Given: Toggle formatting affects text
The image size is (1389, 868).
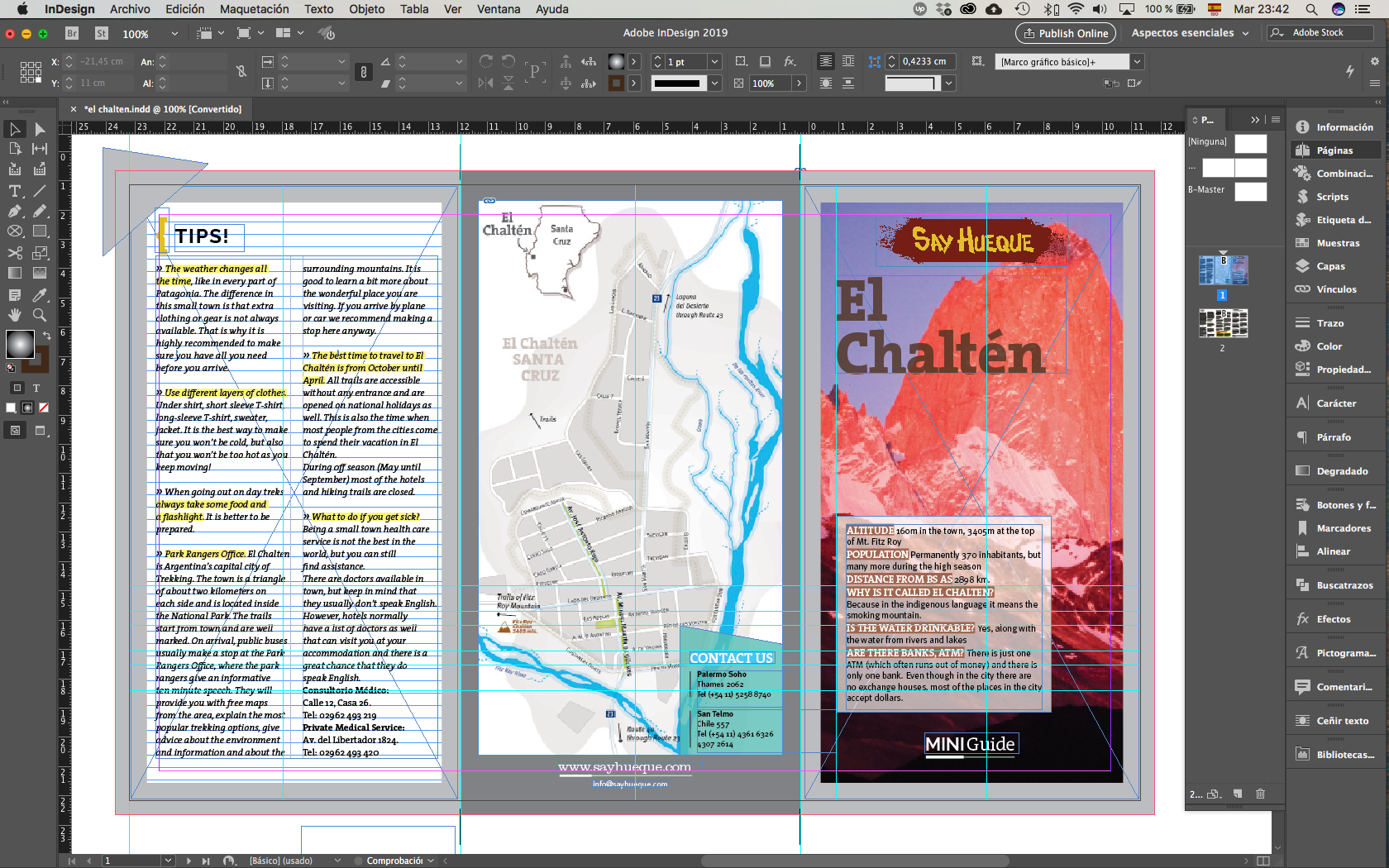Looking at the screenshot, I should [x=36, y=388].
